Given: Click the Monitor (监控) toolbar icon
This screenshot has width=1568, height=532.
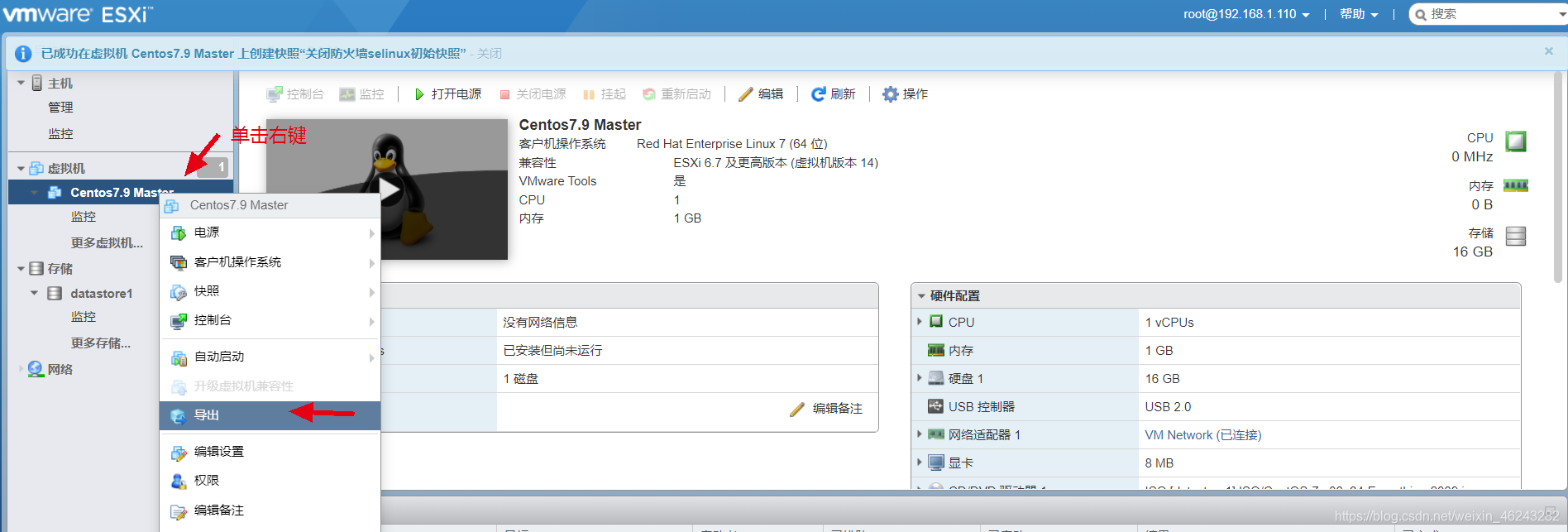Looking at the screenshot, I should 347,94.
